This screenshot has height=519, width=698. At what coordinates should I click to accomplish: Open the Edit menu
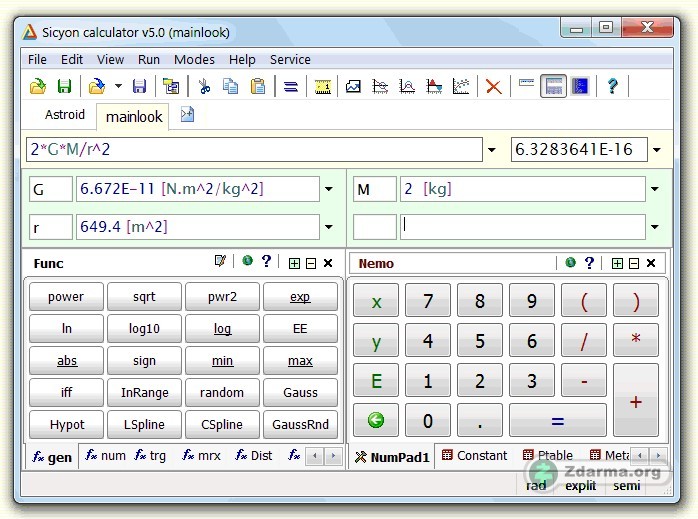(72, 59)
